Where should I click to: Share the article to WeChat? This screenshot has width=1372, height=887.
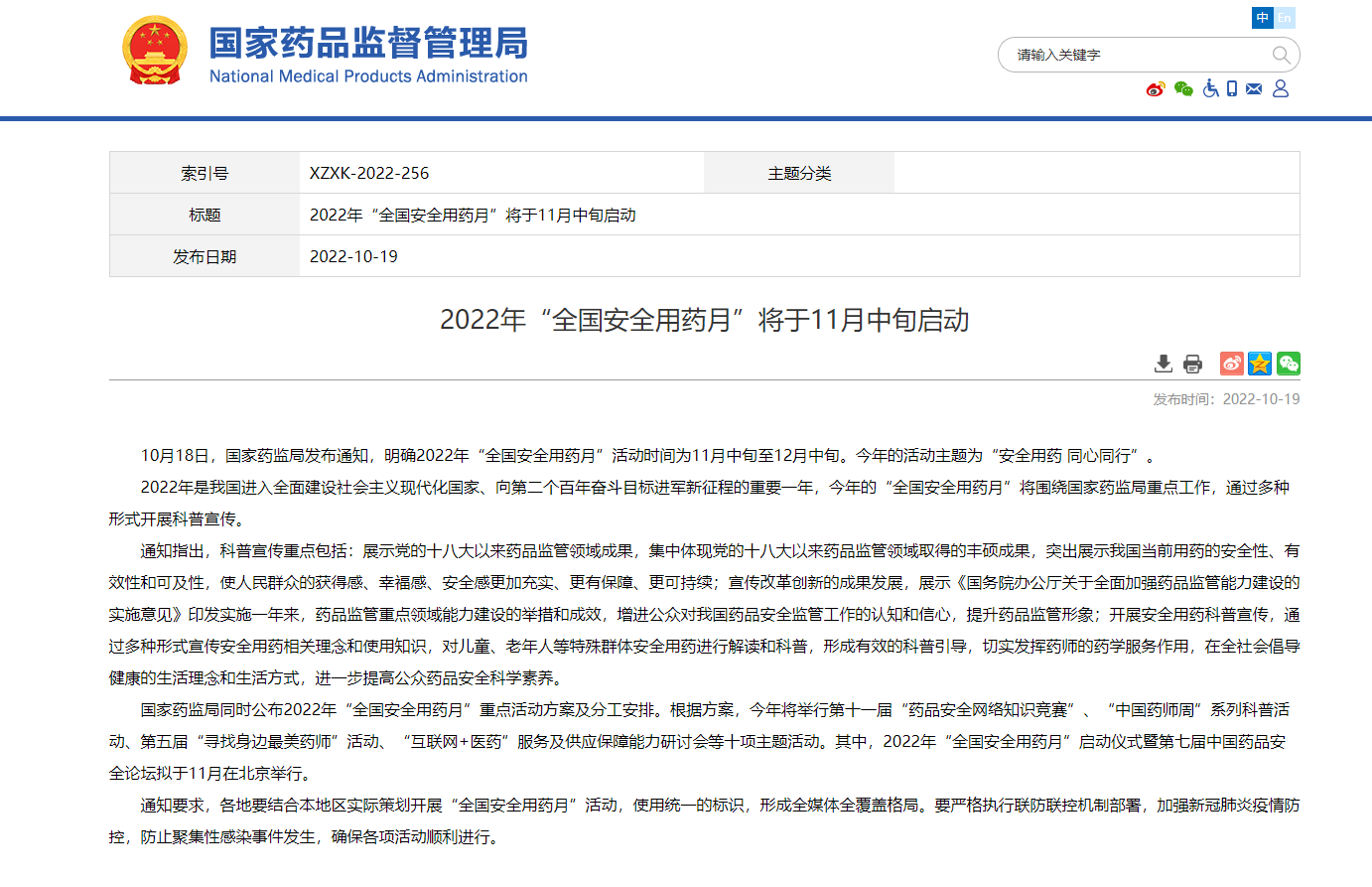tap(1289, 364)
